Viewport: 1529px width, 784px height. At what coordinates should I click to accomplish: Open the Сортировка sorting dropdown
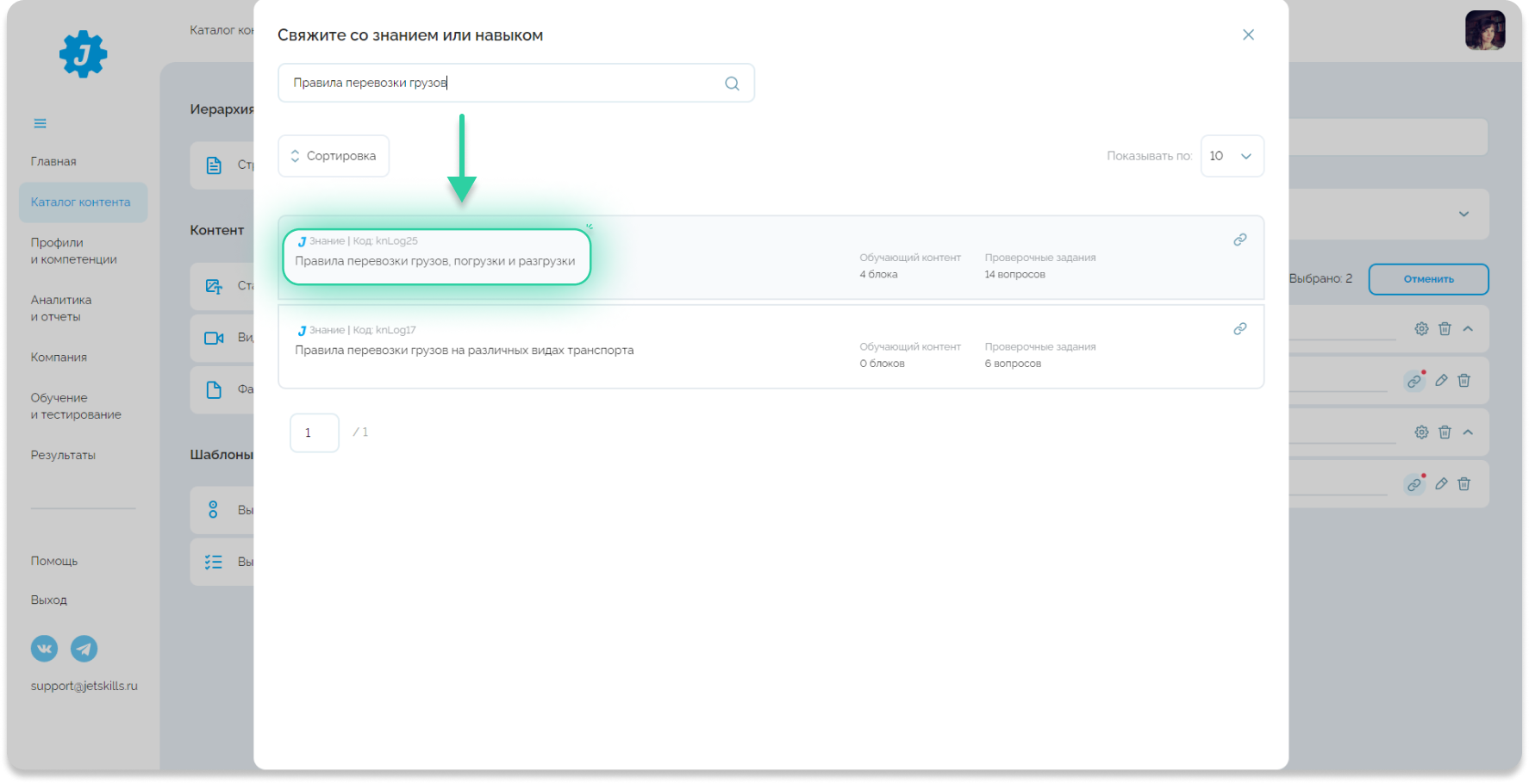pos(334,156)
